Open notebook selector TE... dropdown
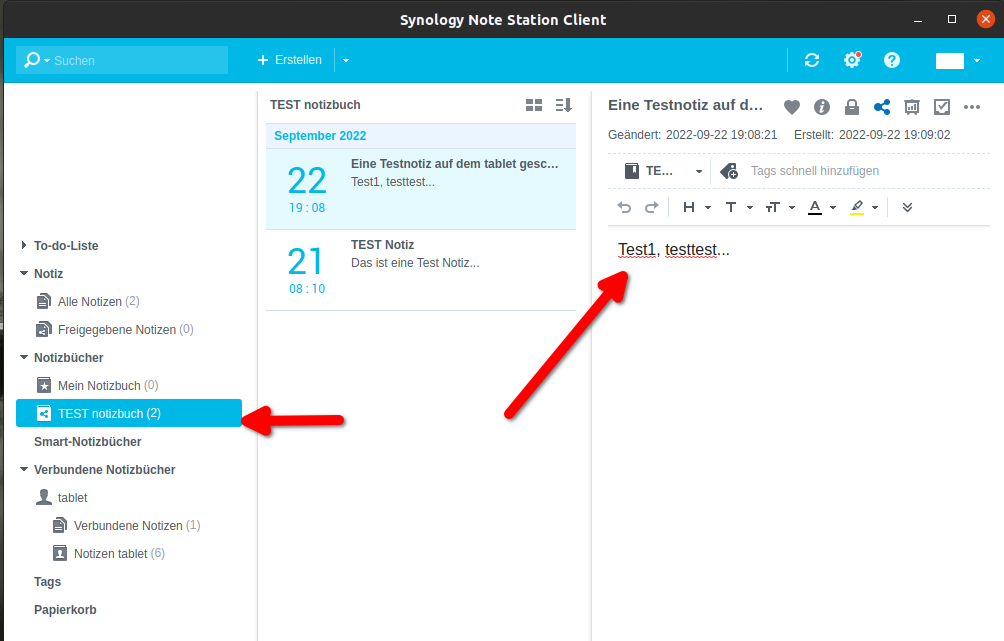The width and height of the screenshot is (1004, 641). click(663, 171)
